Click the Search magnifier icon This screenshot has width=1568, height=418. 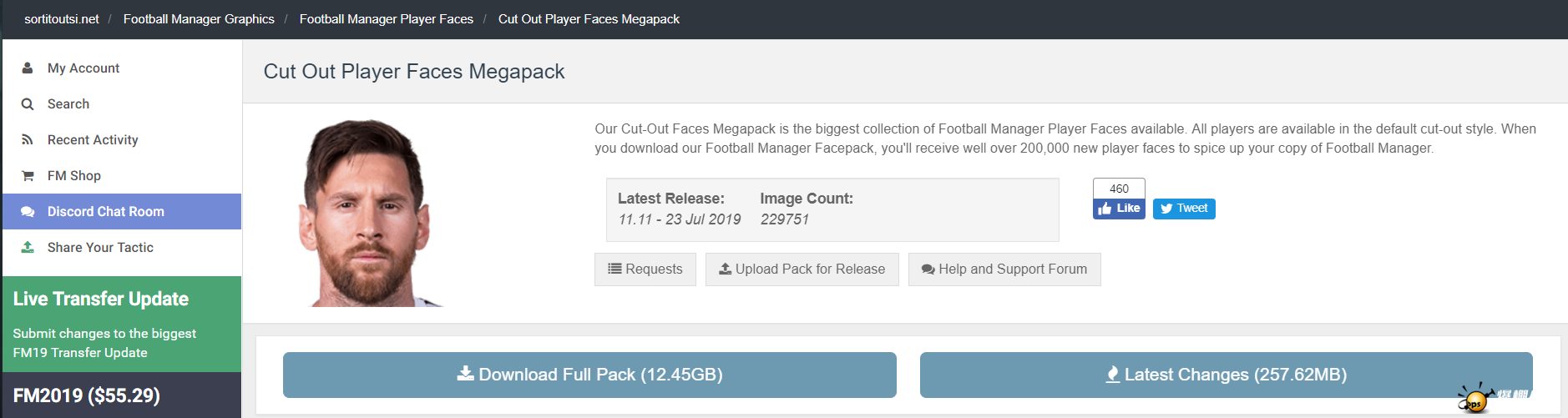point(28,104)
